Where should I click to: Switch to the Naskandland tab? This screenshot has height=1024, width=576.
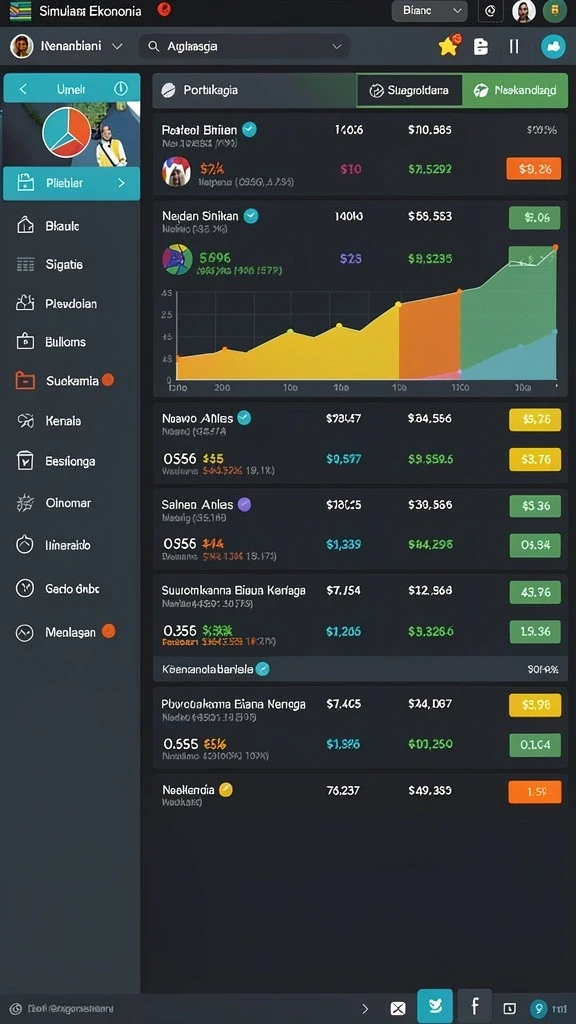tap(515, 91)
